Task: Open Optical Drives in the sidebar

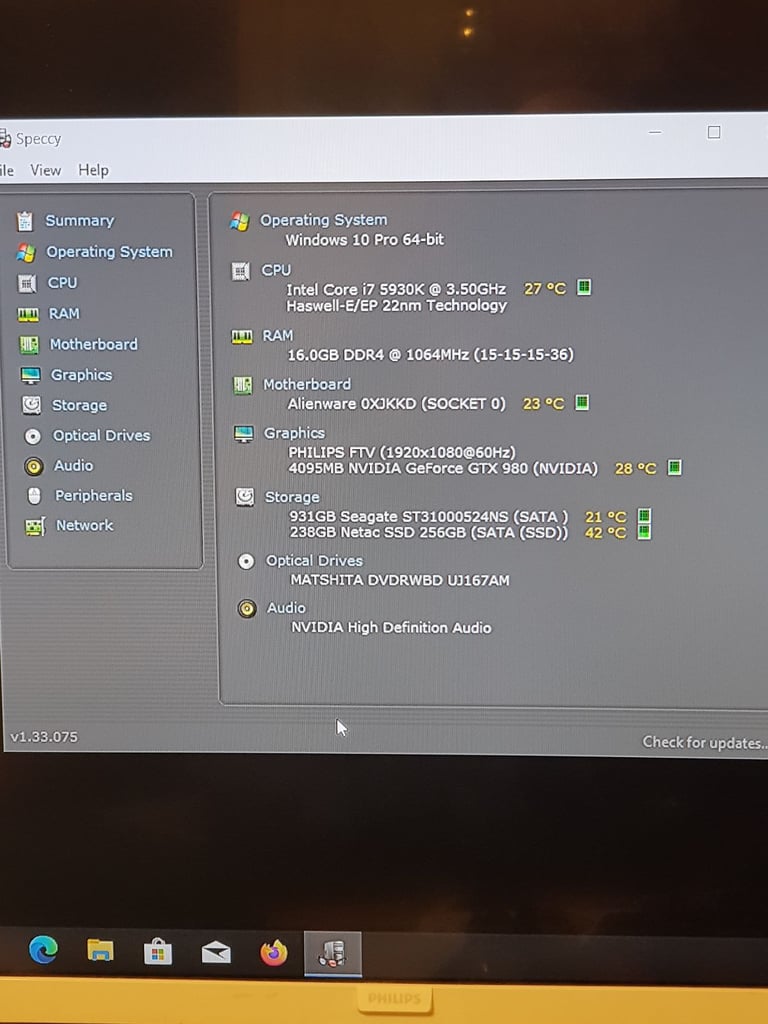Action: [101, 436]
